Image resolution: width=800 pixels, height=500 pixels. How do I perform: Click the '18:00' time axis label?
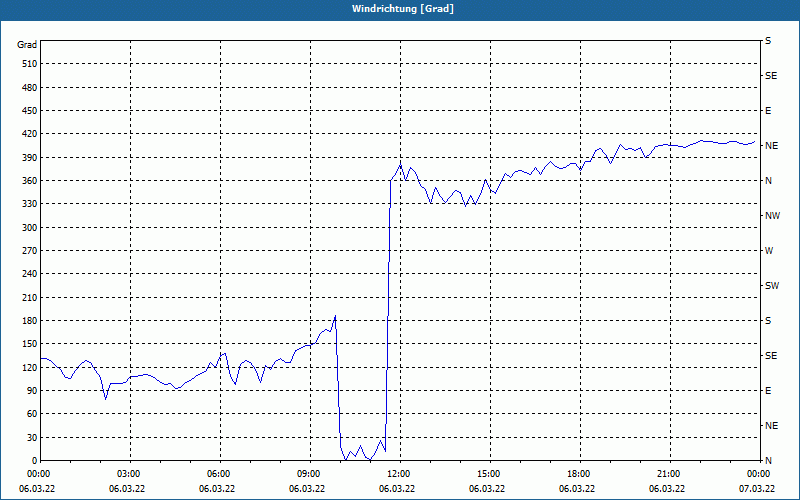coord(580,474)
